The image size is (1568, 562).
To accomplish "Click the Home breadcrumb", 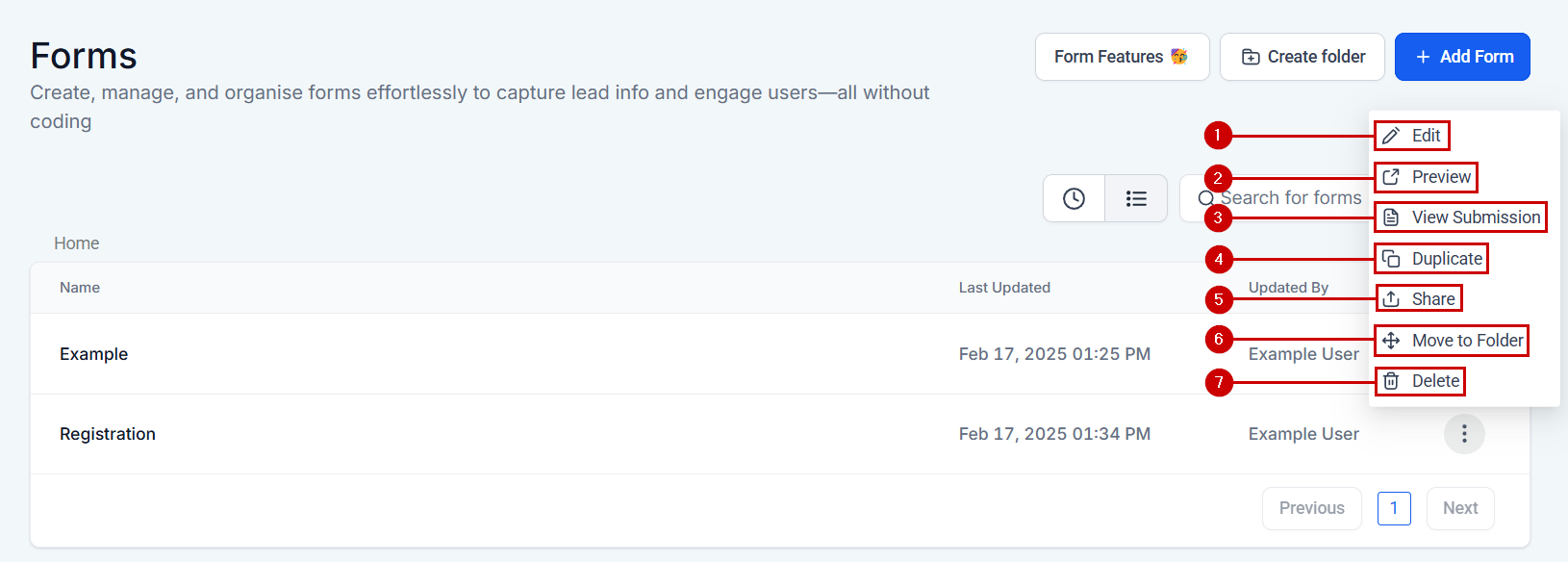I will (77, 243).
